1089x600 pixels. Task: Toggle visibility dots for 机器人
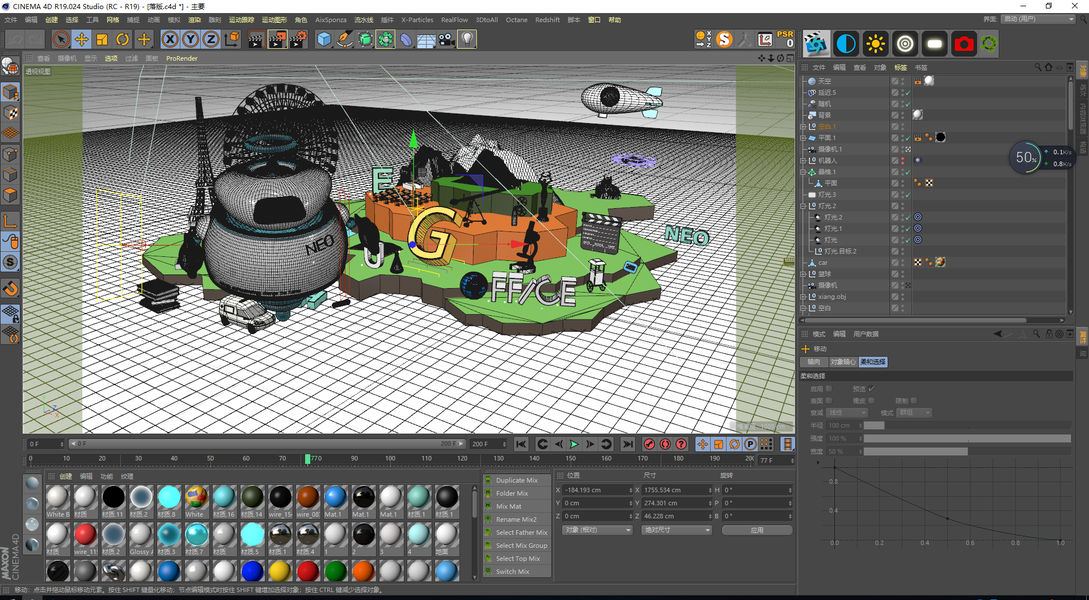coord(903,160)
